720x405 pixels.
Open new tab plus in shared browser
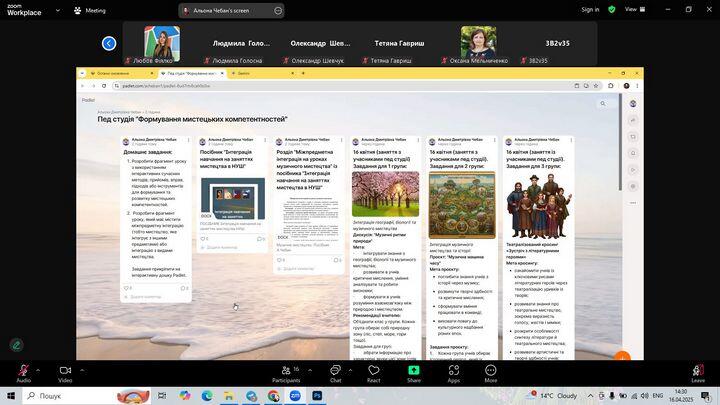click(303, 73)
